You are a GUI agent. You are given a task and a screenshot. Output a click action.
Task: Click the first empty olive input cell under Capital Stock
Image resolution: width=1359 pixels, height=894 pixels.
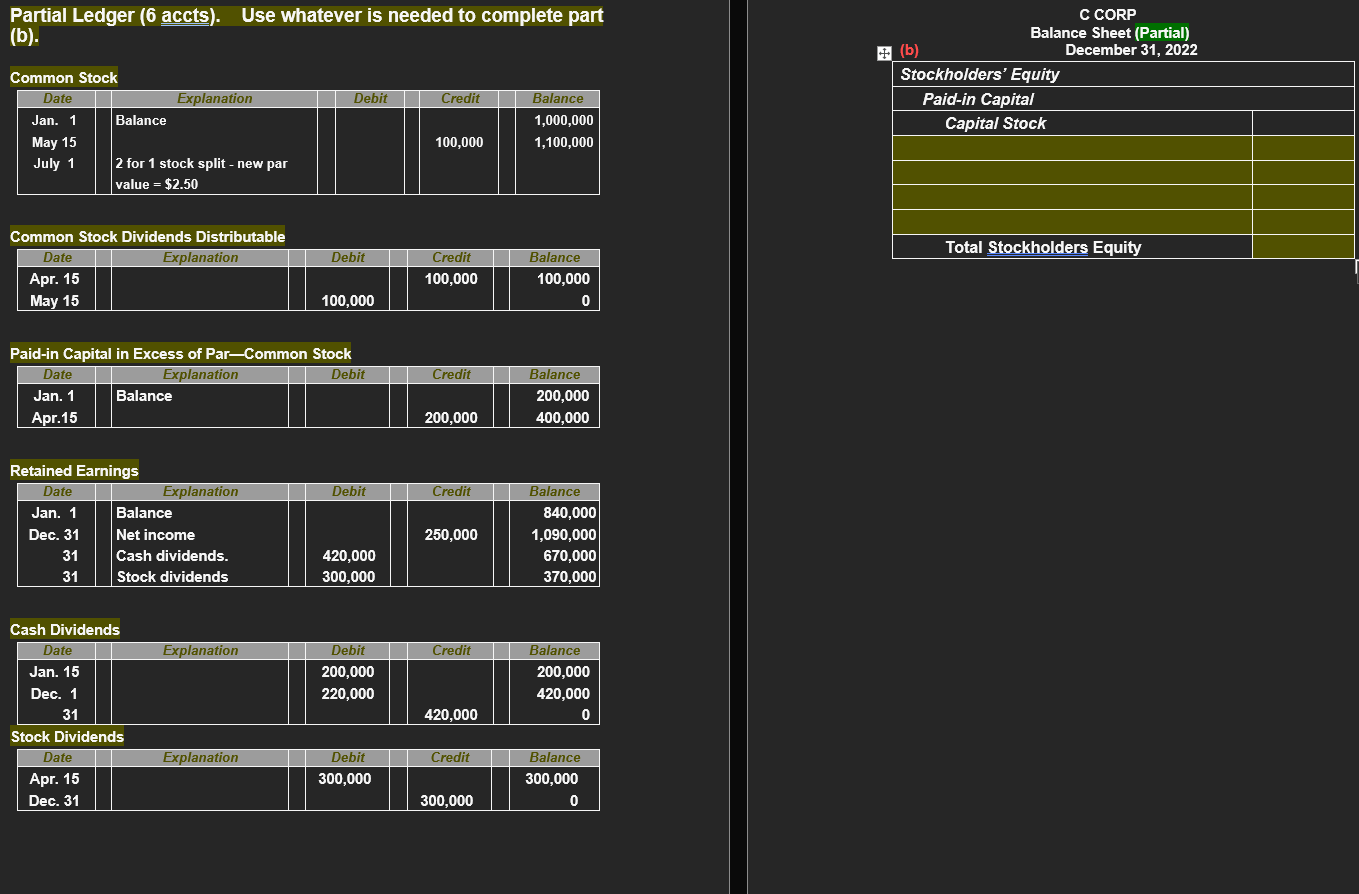[1071, 147]
